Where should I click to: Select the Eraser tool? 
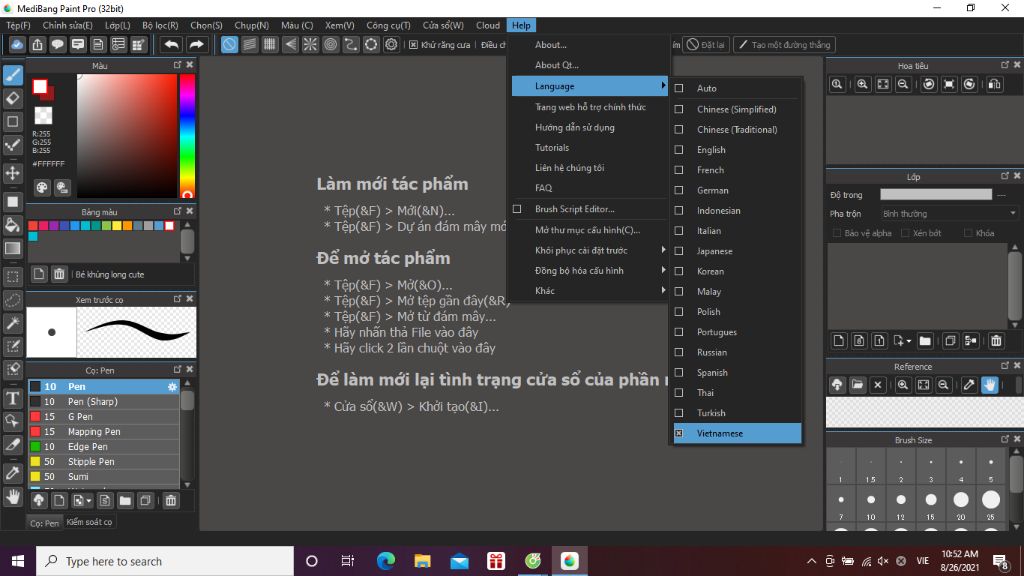[x=12, y=99]
